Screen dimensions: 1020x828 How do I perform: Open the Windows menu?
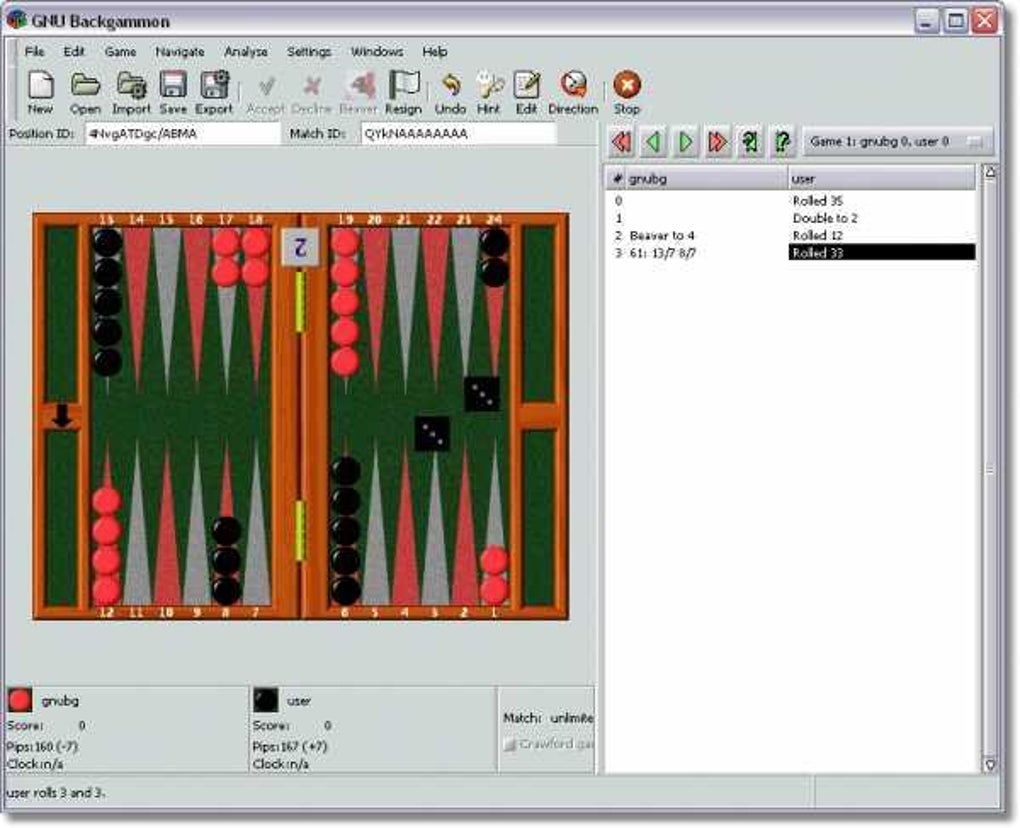(x=377, y=51)
